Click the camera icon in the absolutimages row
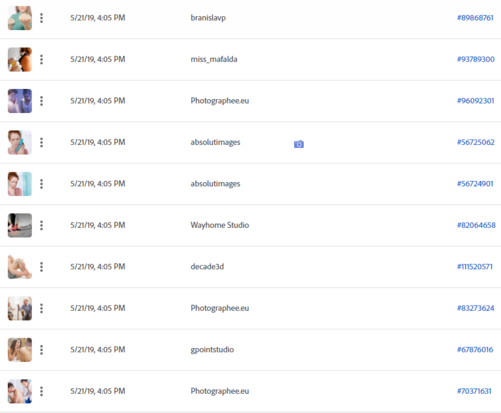Screen dimensions: 501x413 coord(299,144)
